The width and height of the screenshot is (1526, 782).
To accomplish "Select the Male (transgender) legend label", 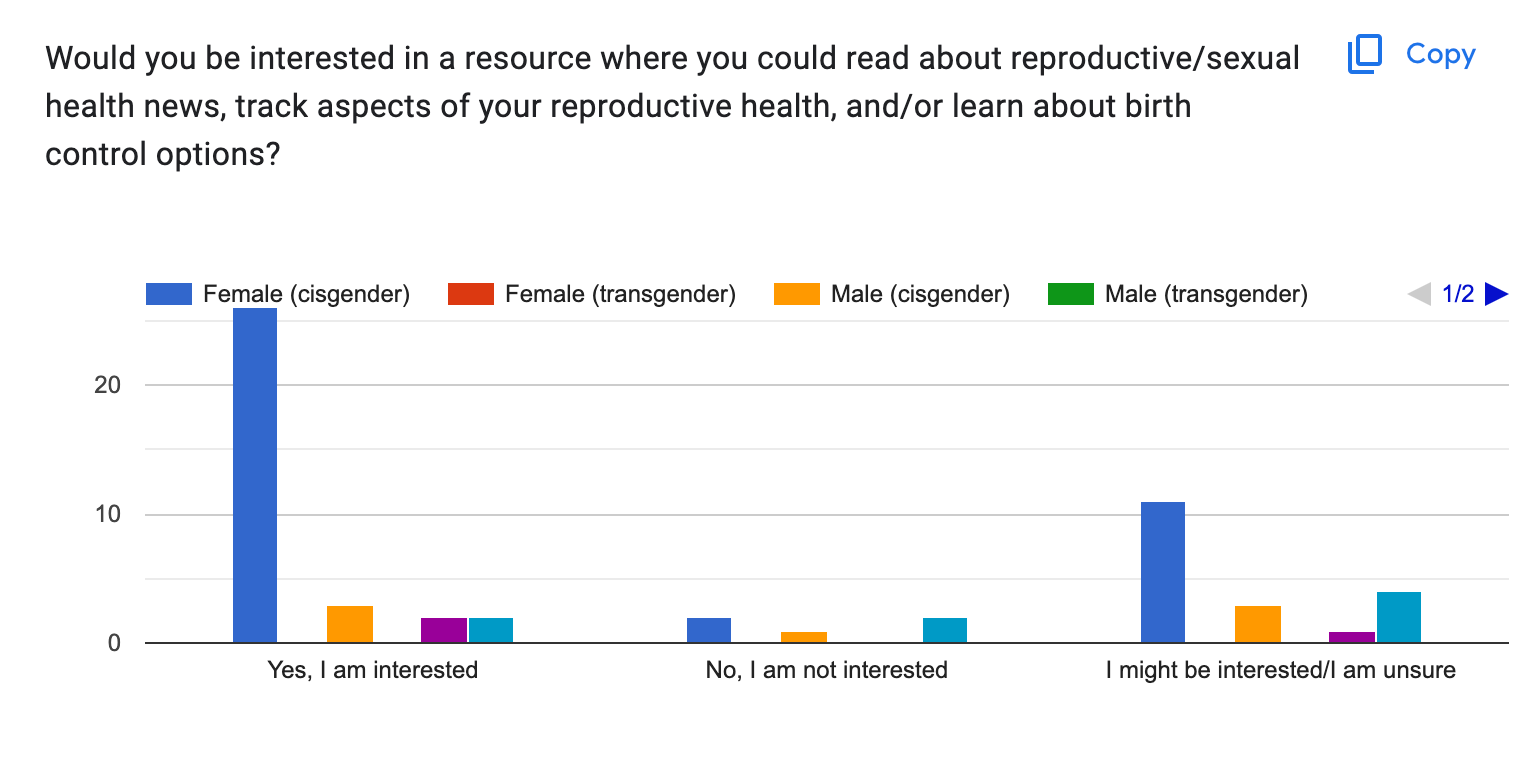I will point(1206,294).
